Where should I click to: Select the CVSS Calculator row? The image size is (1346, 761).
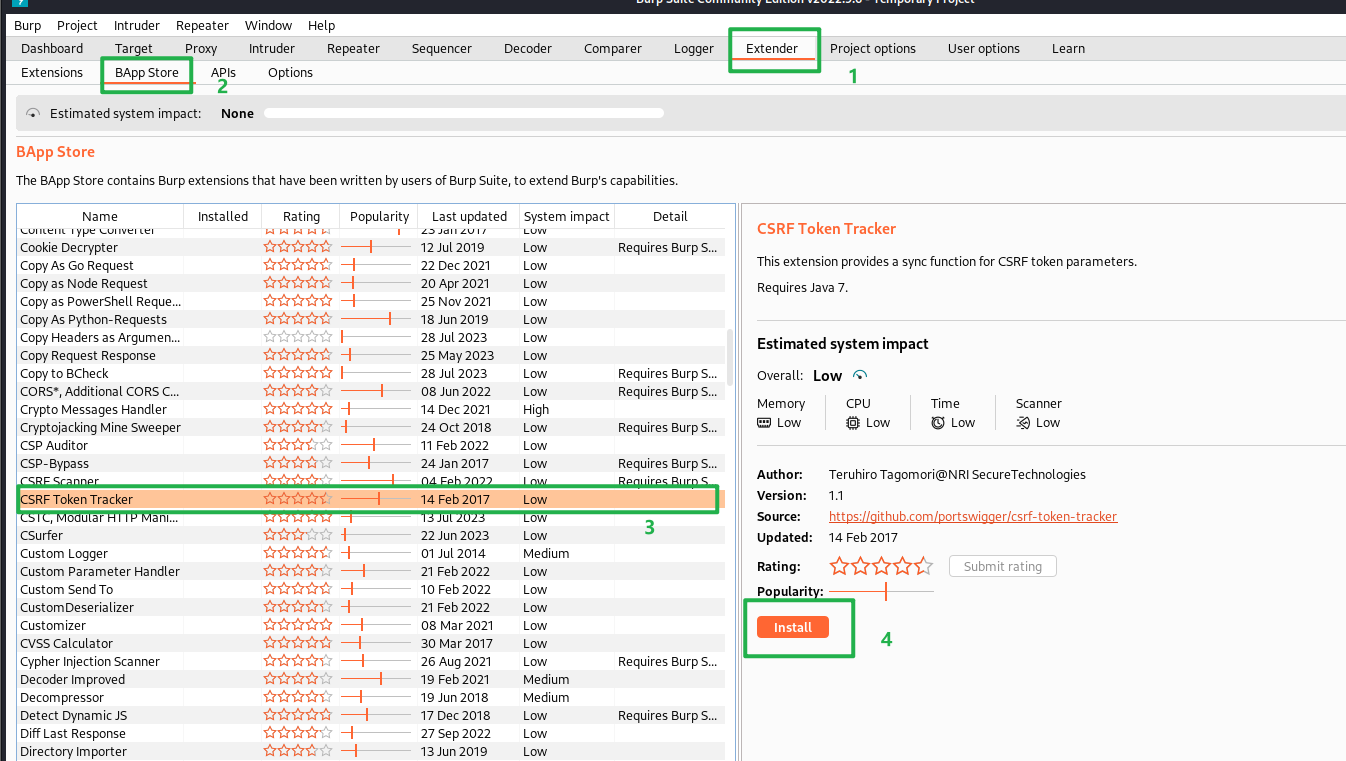pos(371,643)
